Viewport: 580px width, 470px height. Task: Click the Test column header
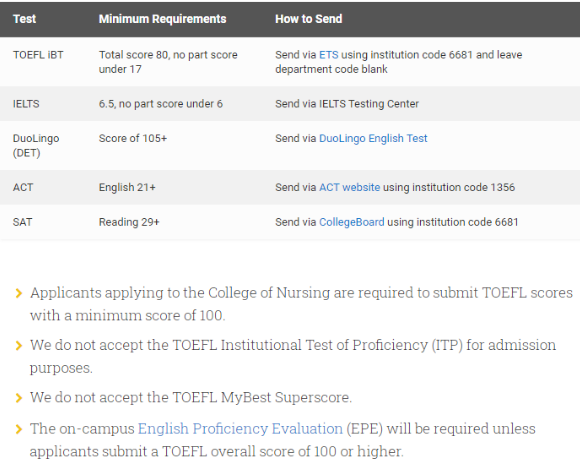24,19
